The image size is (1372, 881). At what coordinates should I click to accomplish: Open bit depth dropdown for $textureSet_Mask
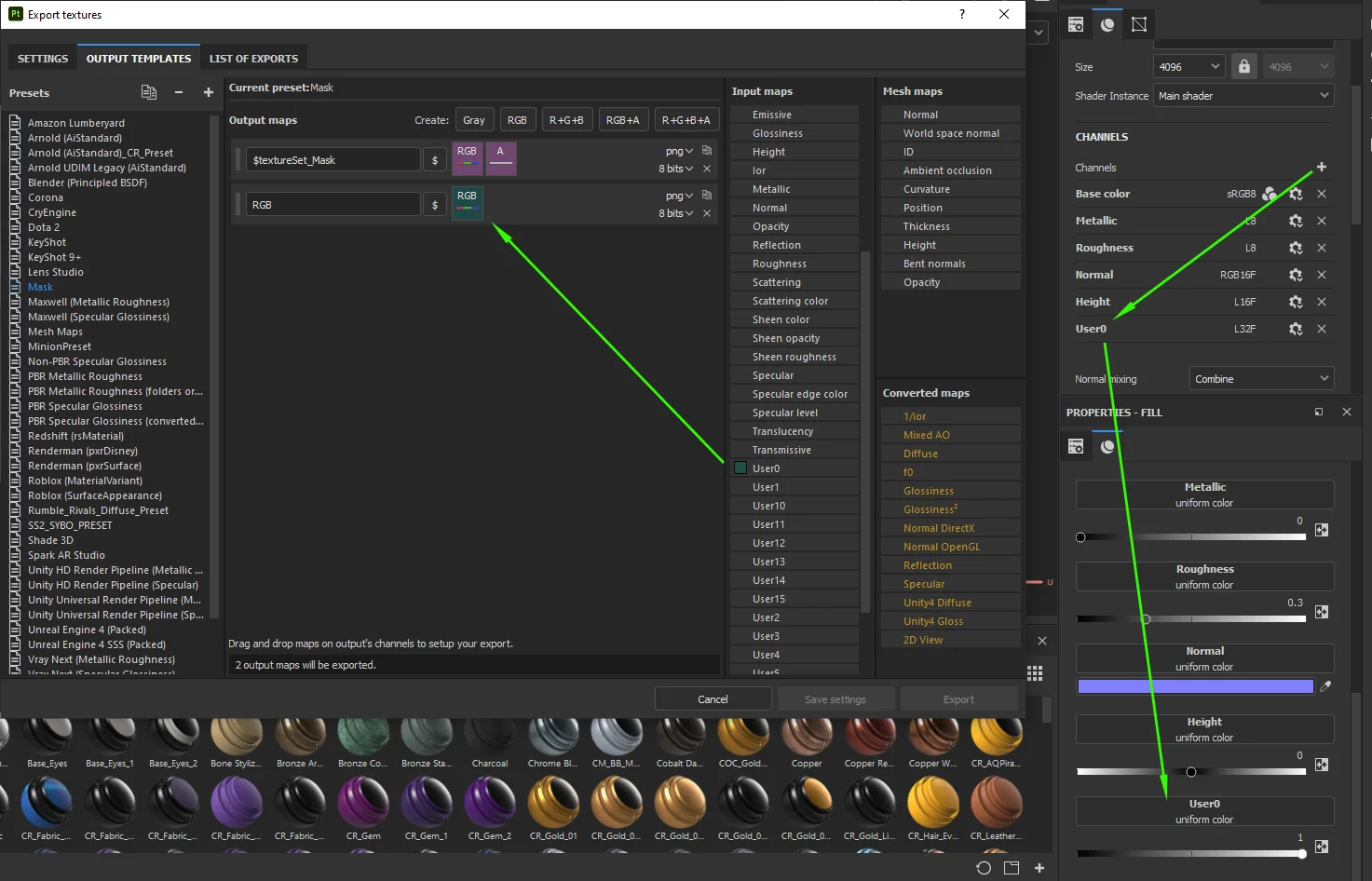[675, 169]
